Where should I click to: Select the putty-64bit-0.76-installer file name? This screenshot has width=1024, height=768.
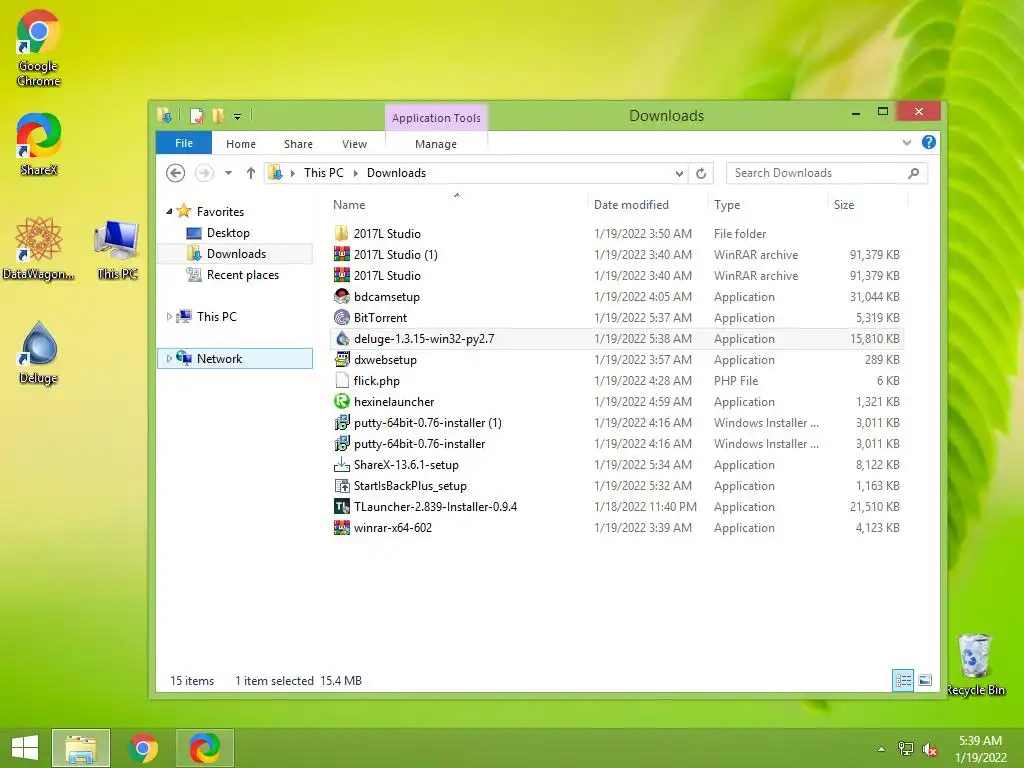coord(419,443)
